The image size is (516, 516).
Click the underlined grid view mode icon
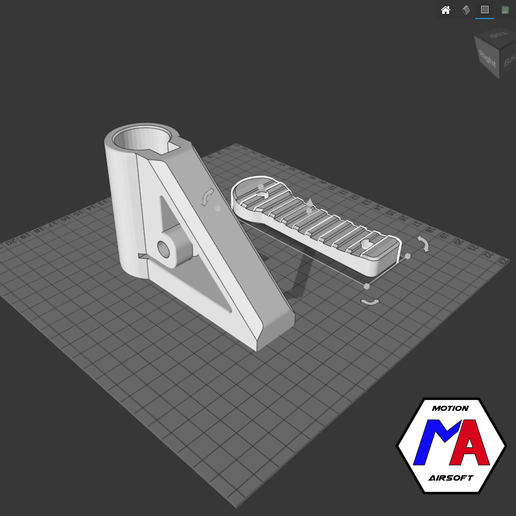(x=485, y=10)
